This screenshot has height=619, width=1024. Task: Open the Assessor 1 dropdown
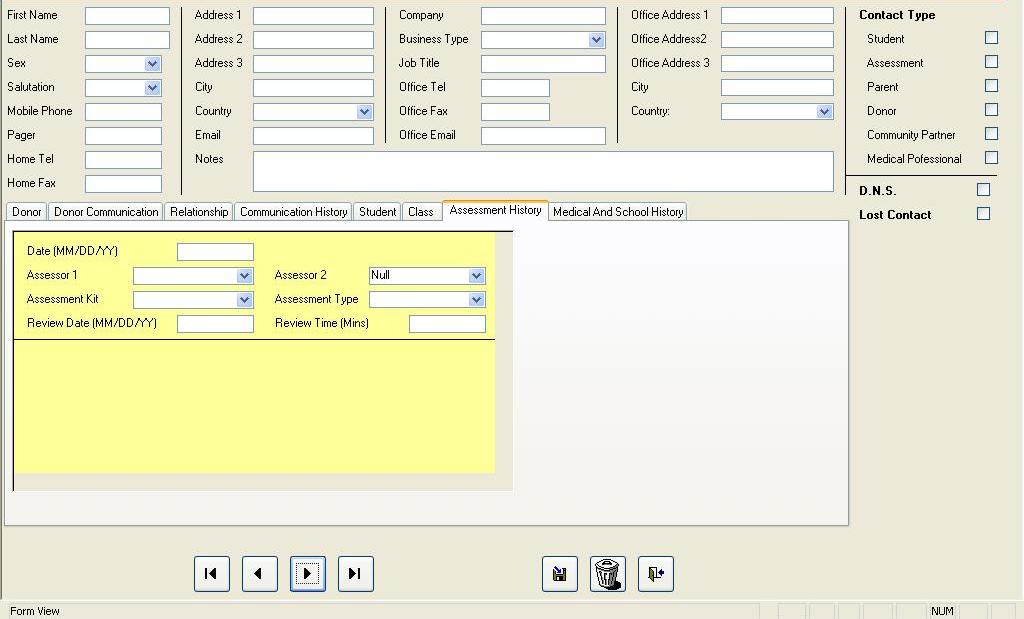[245, 276]
